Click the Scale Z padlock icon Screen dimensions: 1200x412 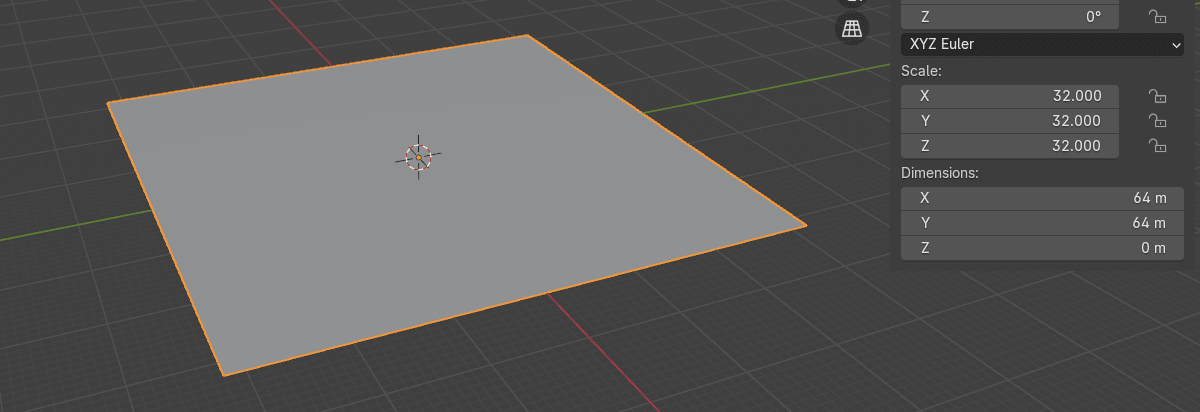(x=1157, y=146)
